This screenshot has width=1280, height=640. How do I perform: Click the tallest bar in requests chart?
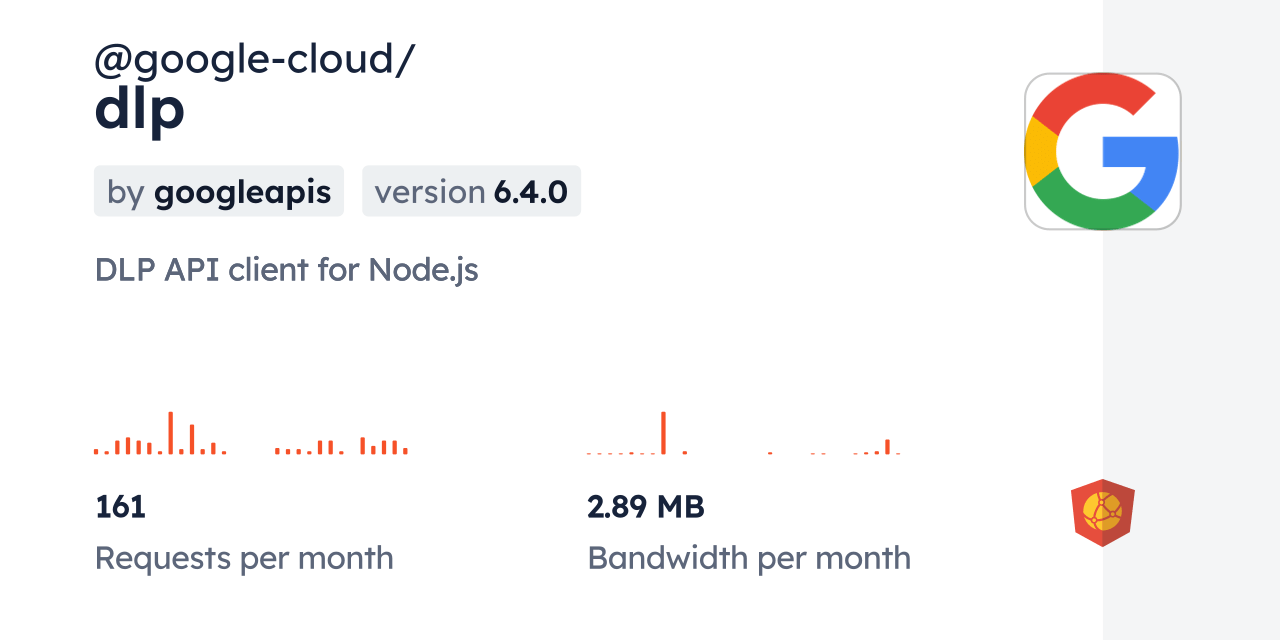(x=170, y=433)
